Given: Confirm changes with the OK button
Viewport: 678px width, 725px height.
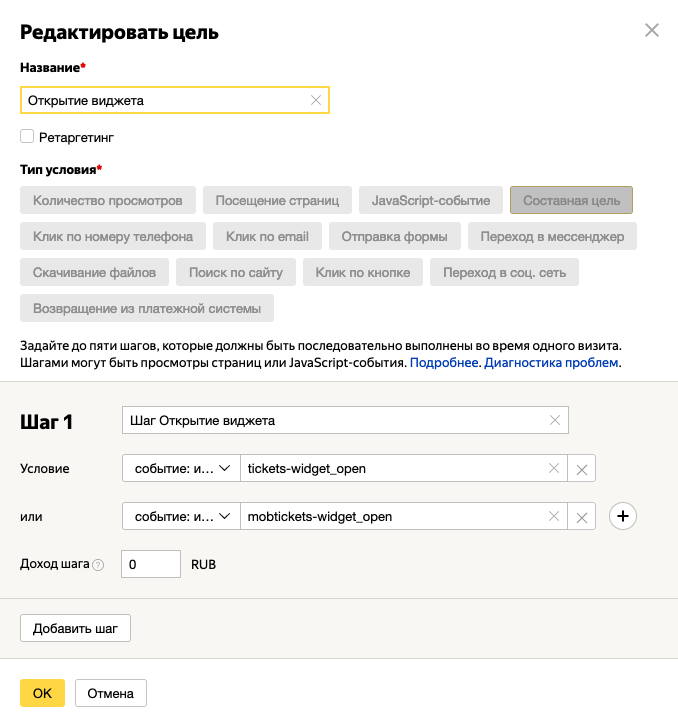Looking at the screenshot, I should pyautogui.click(x=42, y=693).
